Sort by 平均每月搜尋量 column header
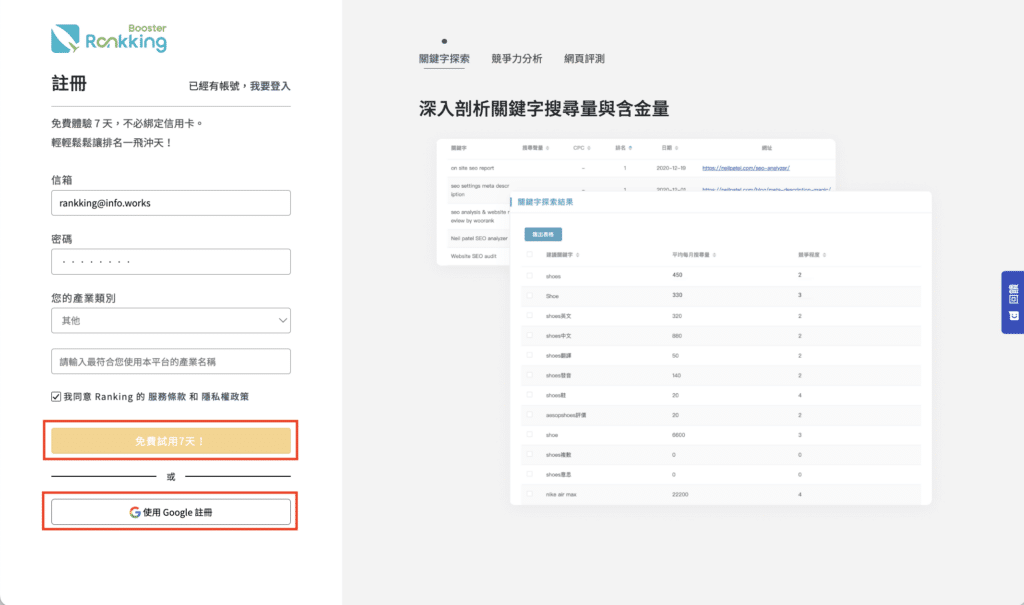 [696, 255]
